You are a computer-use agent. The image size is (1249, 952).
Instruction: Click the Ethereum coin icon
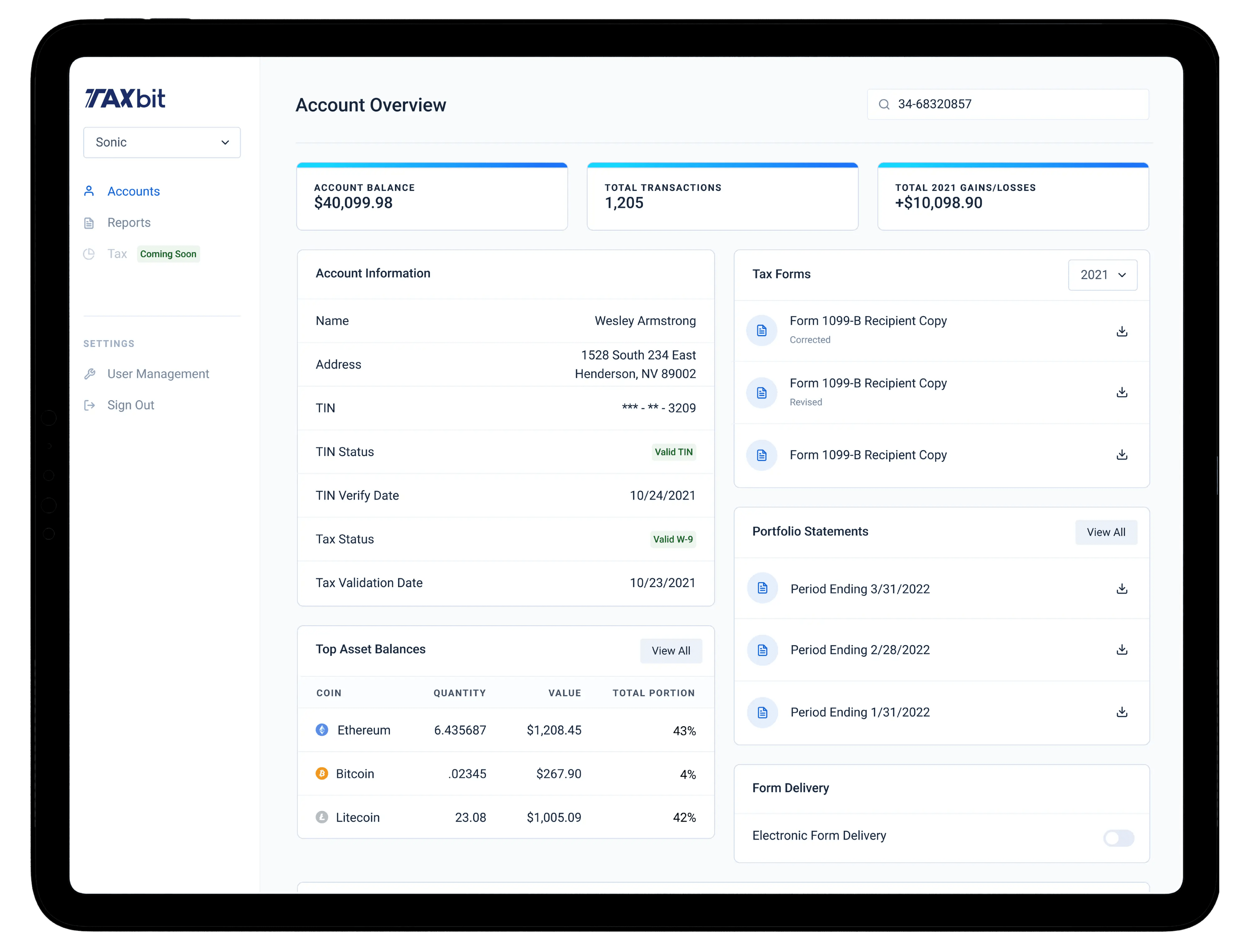click(x=322, y=729)
